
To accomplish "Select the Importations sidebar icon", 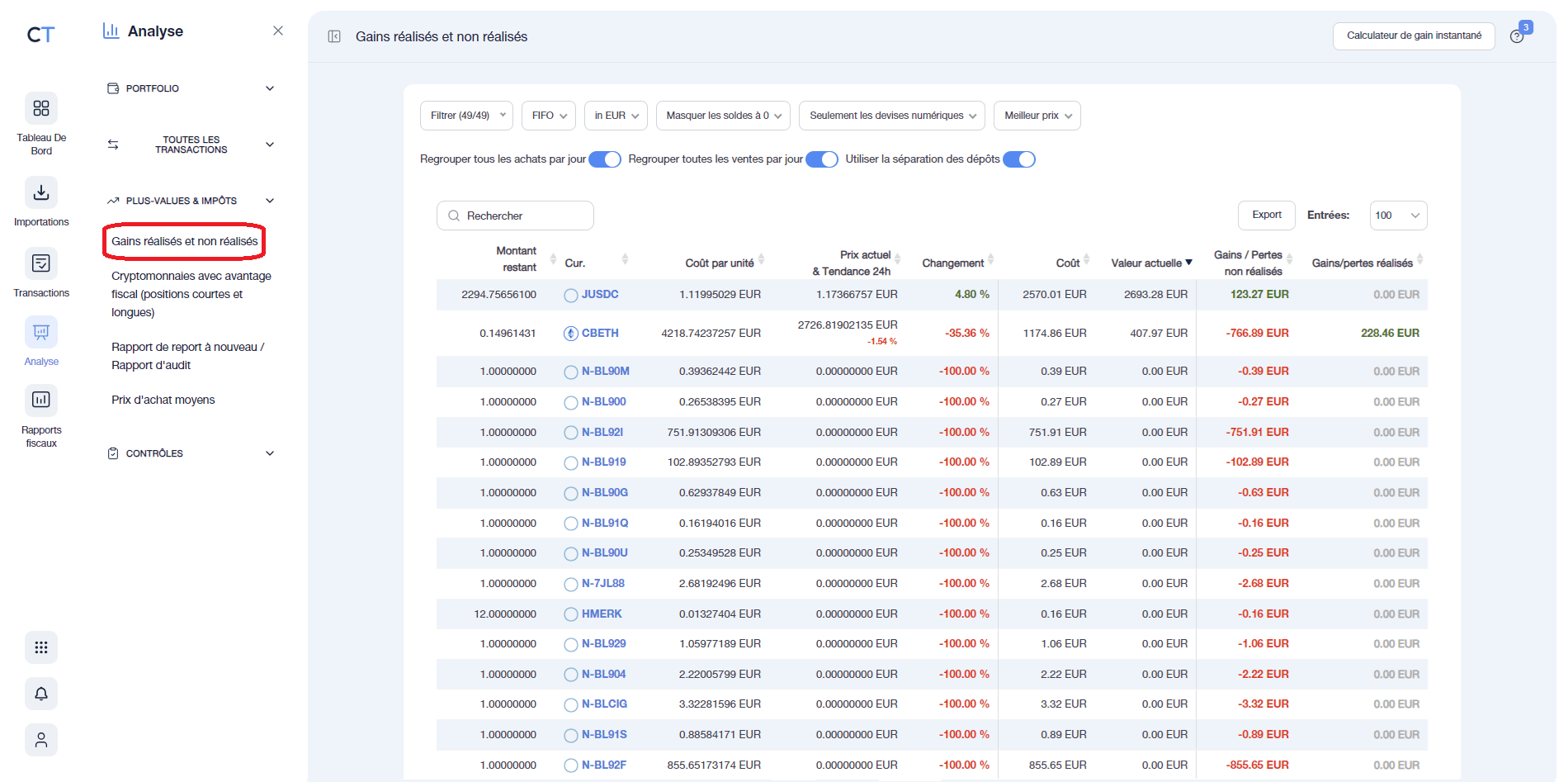I will point(40,192).
